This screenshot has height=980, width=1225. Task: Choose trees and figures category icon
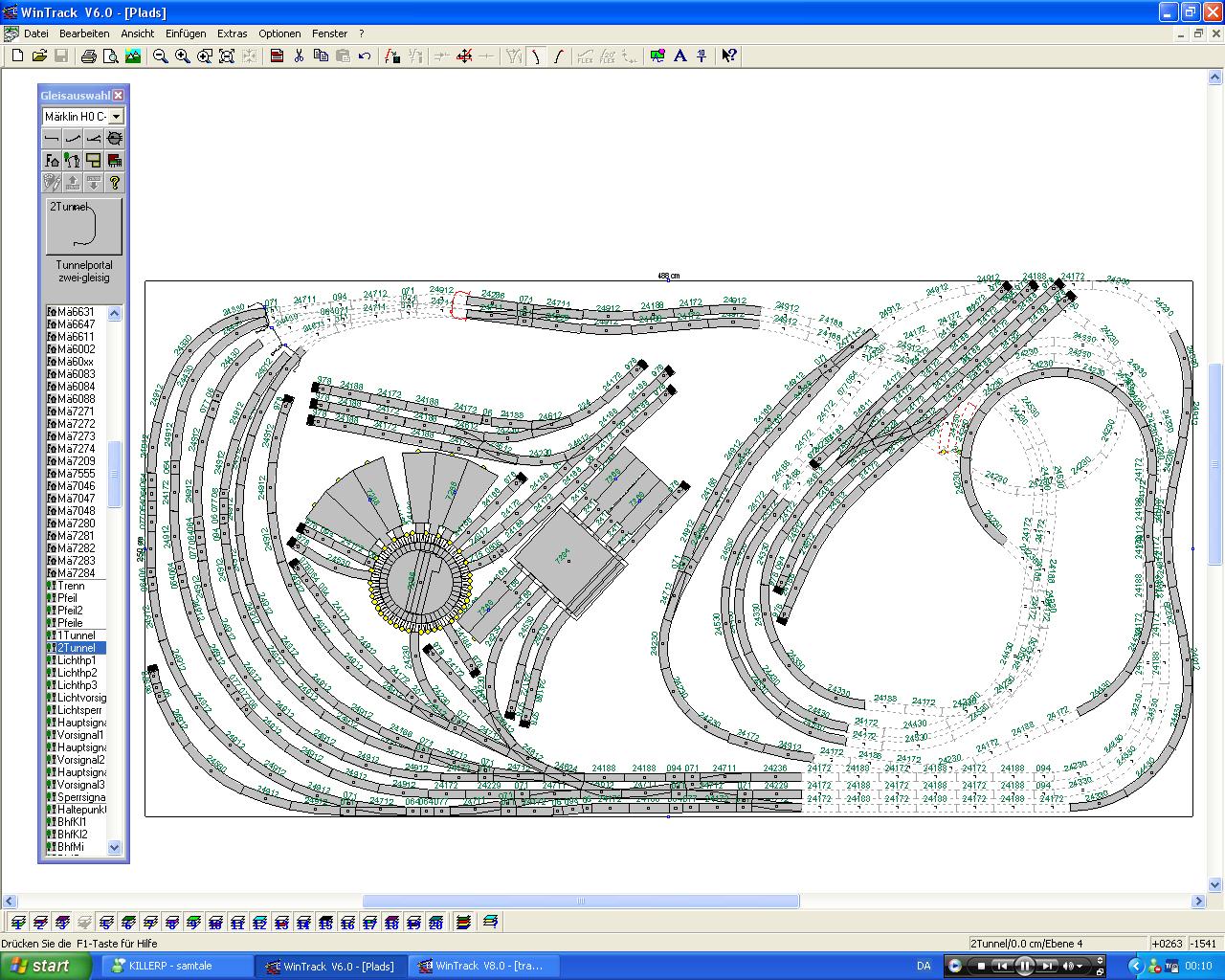(73, 161)
